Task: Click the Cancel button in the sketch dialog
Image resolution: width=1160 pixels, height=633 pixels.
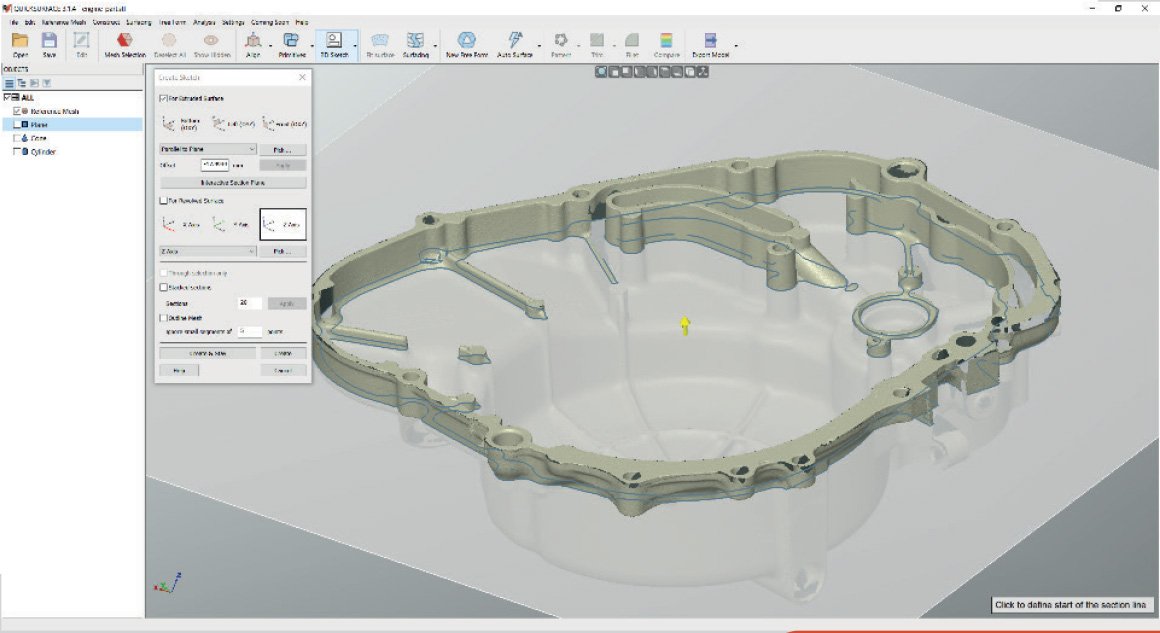Action: click(283, 370)
